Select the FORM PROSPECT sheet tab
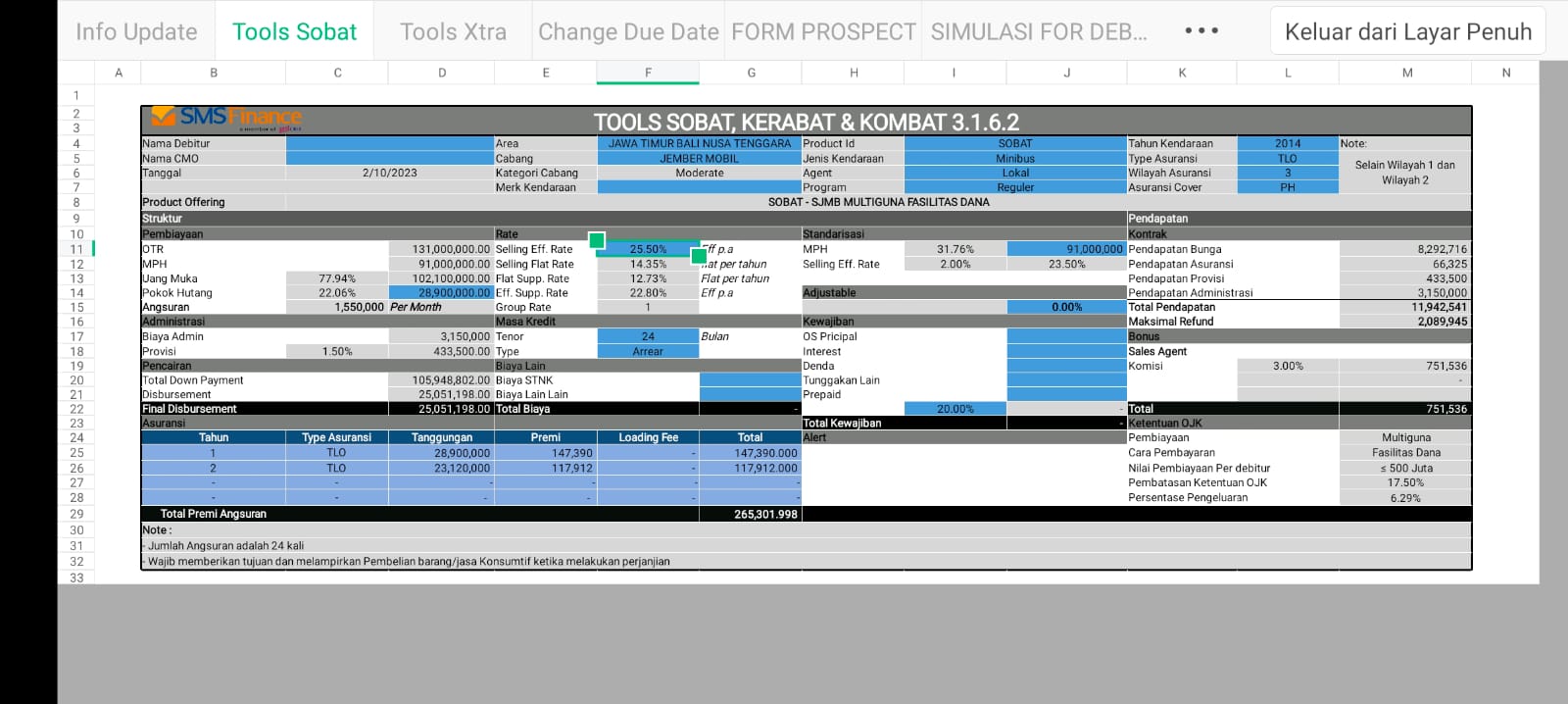 coord(823,31)
